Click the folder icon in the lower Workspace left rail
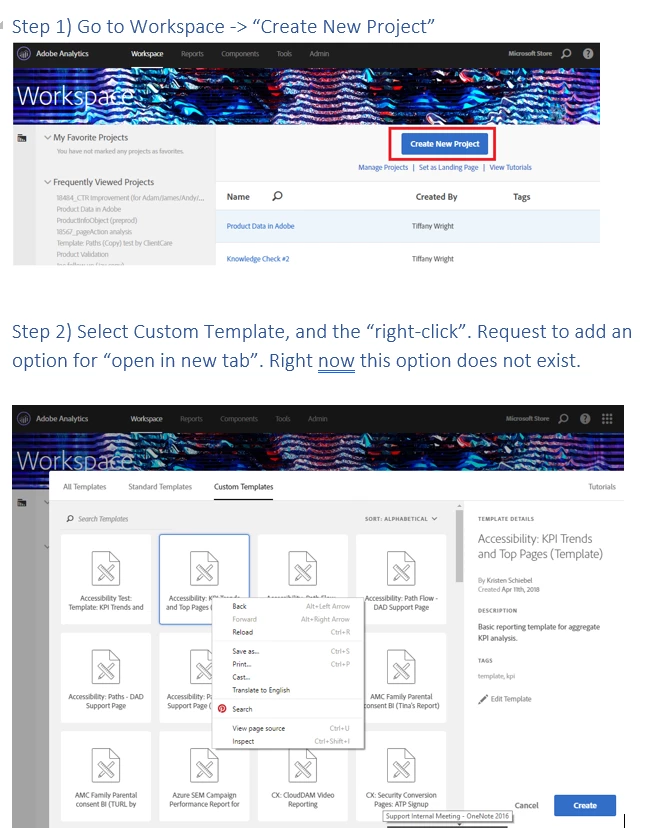654x838 pixels. pyautogui.click(x=22, y=502)
